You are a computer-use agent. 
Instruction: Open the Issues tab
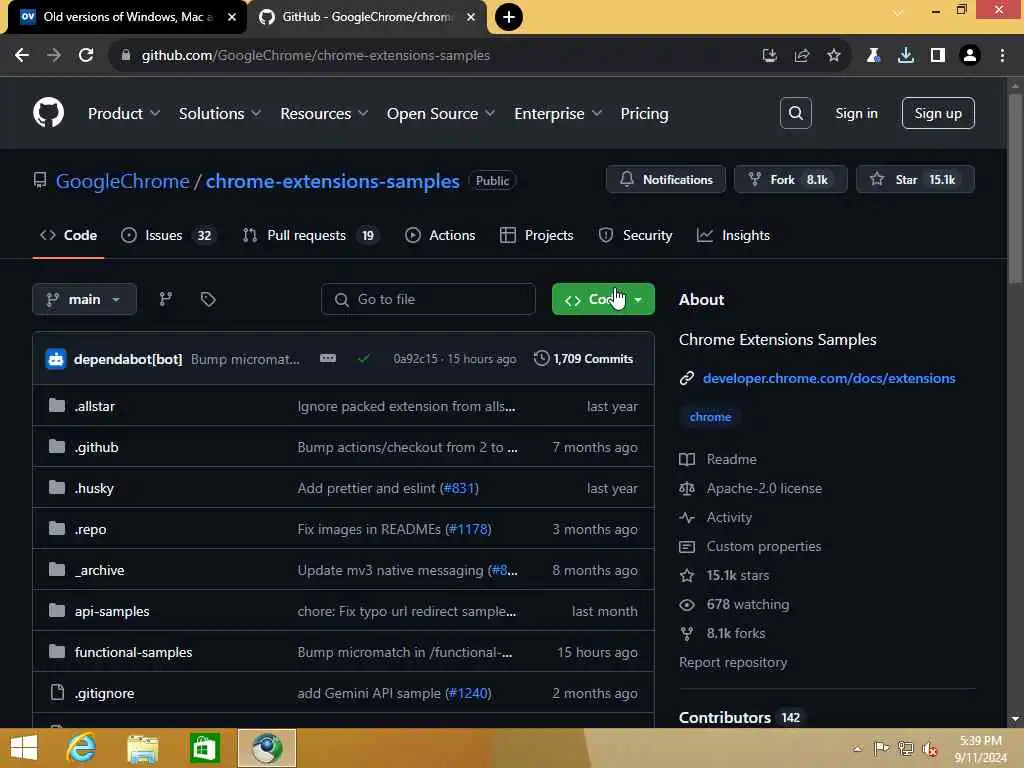point(167,235)
